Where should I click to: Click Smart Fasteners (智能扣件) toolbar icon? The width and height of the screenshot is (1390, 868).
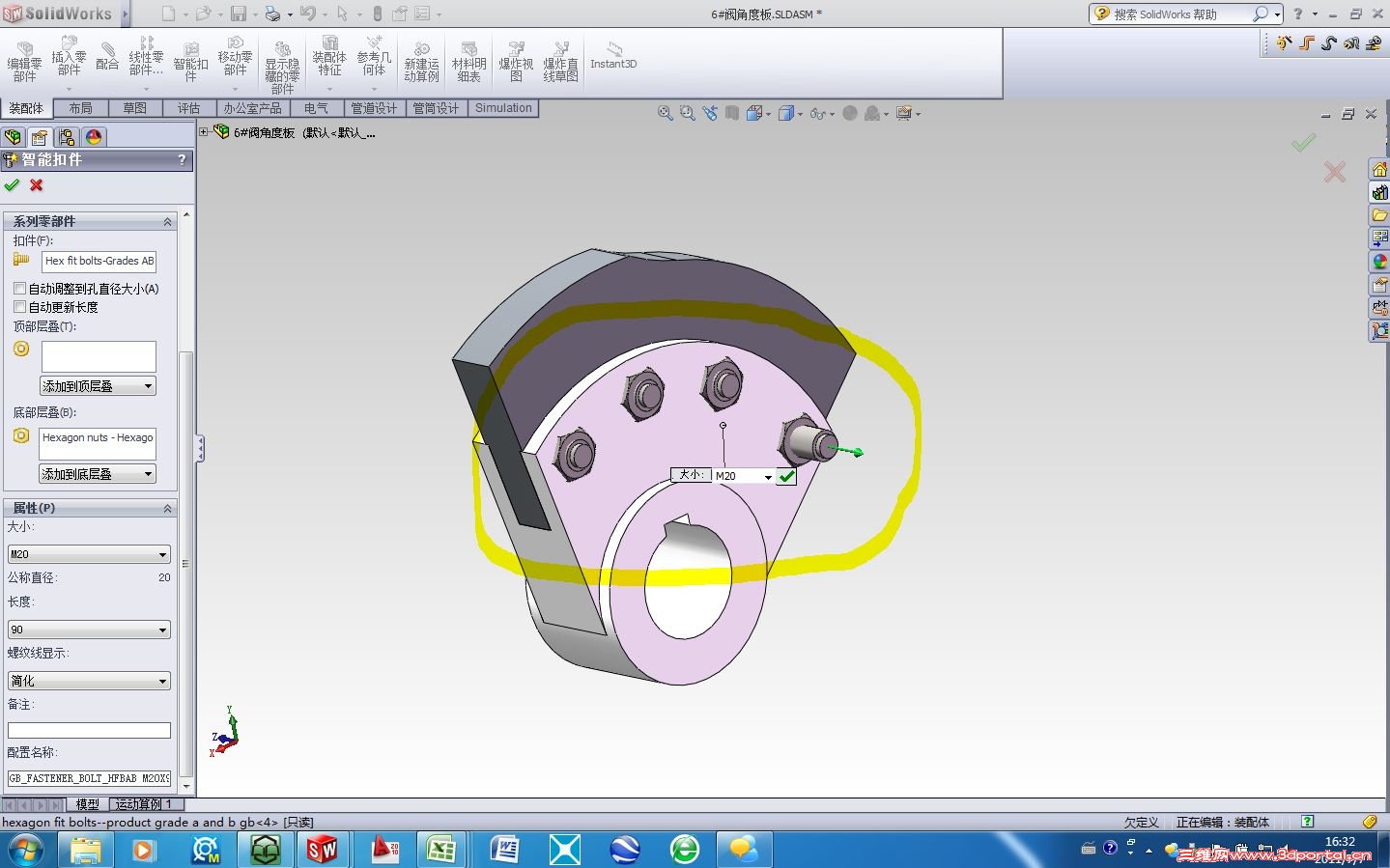(x=190, y=63)
